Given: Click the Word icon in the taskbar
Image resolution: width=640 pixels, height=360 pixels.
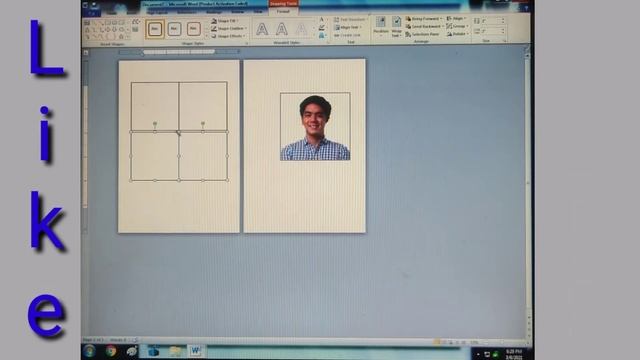Looking at the screenshot, I should click(x=196, y=351).
